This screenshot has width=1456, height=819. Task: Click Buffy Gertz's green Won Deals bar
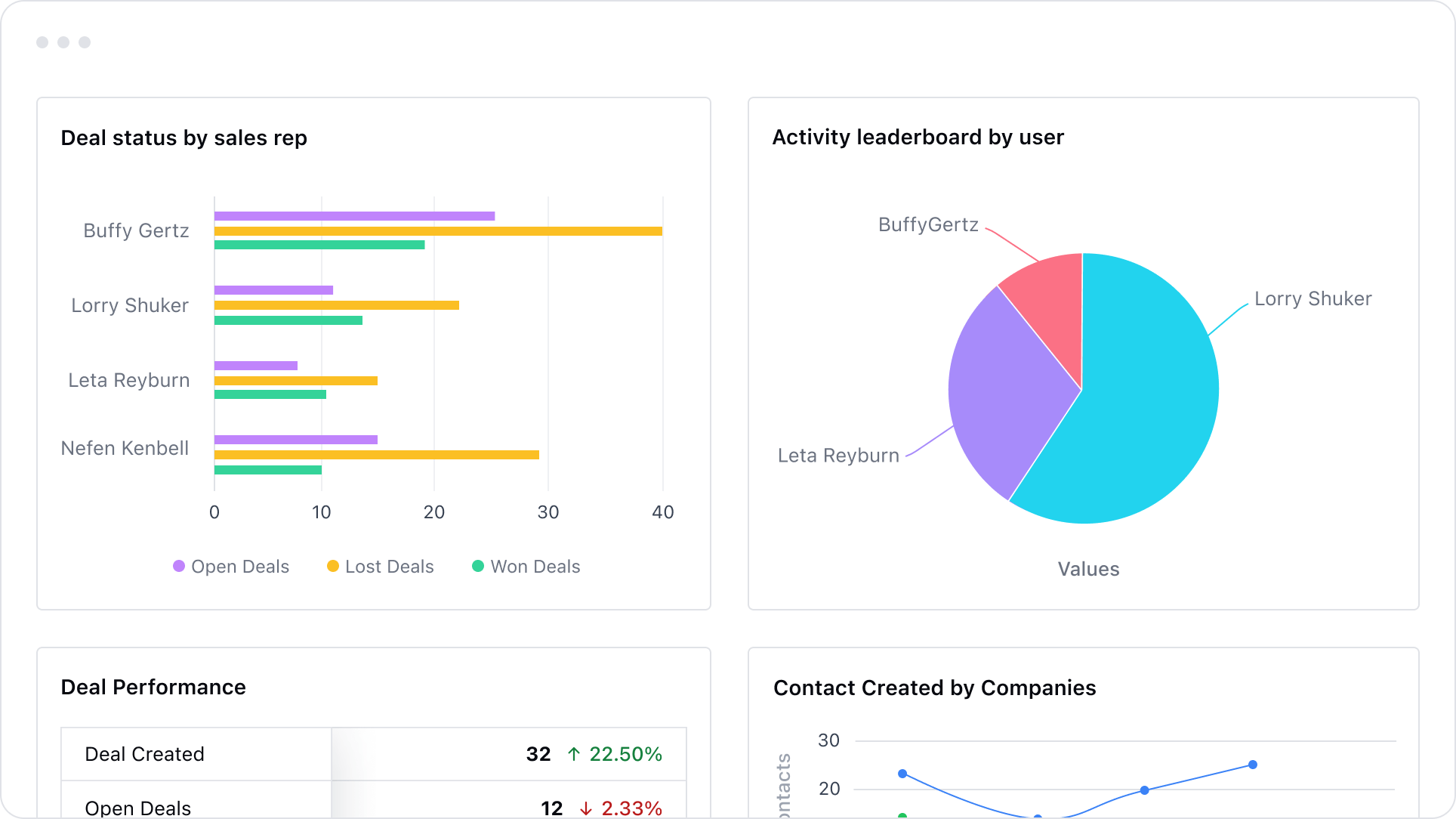pyautogui.click(x=319, y=245)
